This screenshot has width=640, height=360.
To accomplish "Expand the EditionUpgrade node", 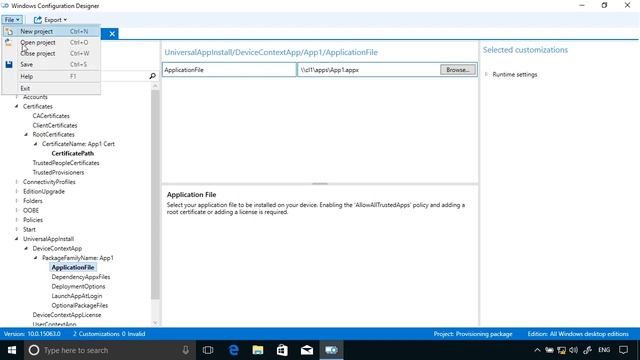I will pyautogui.click(x=17, y=191).
